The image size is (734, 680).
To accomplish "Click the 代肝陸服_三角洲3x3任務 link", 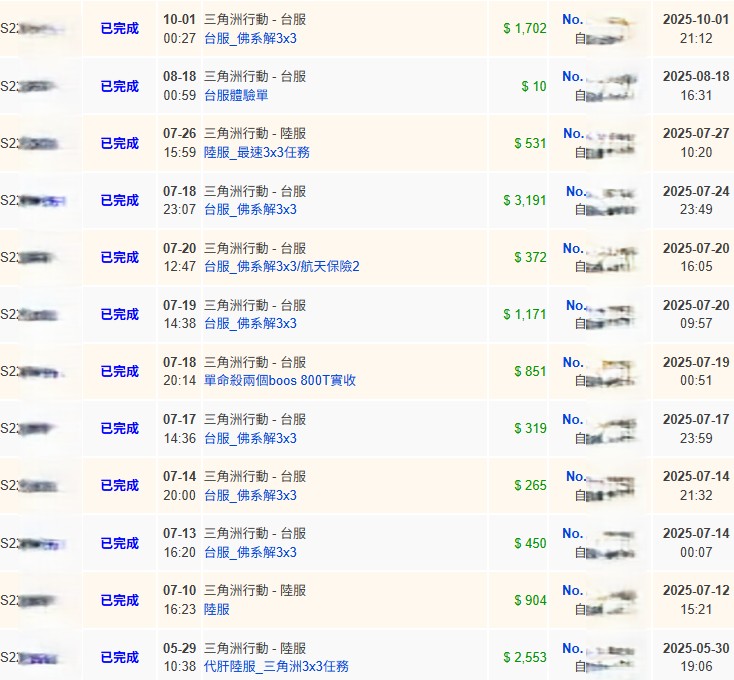I will (x=276, y=666).
